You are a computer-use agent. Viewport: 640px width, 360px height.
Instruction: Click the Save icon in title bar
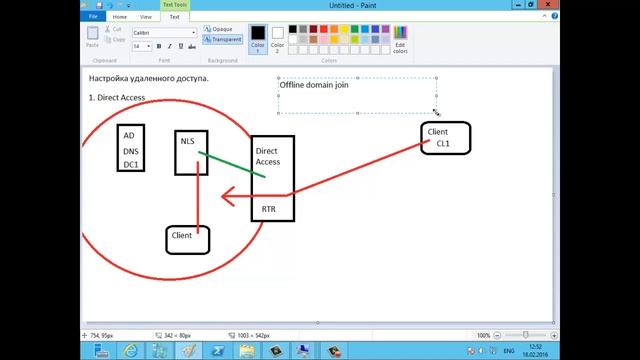click(x=99, y=5)
